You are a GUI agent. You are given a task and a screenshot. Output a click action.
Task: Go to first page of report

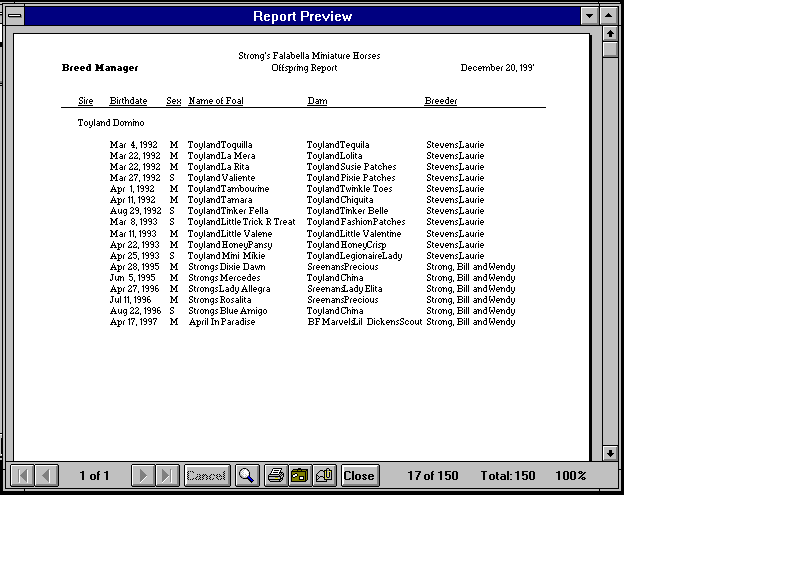click(22, 476)
